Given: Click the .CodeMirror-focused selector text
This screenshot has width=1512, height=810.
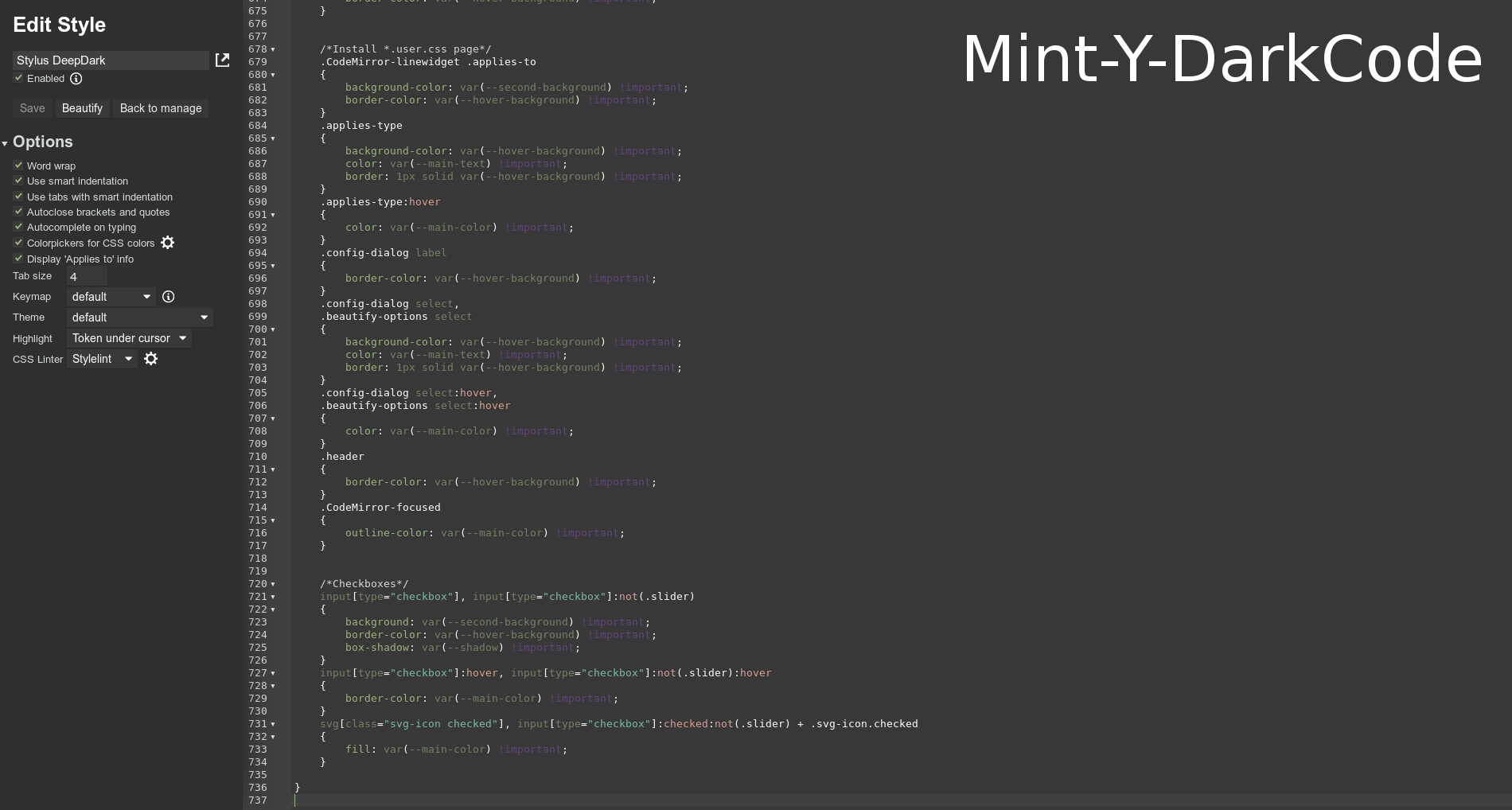Looking at the screenshot, I should click(380, 508).
